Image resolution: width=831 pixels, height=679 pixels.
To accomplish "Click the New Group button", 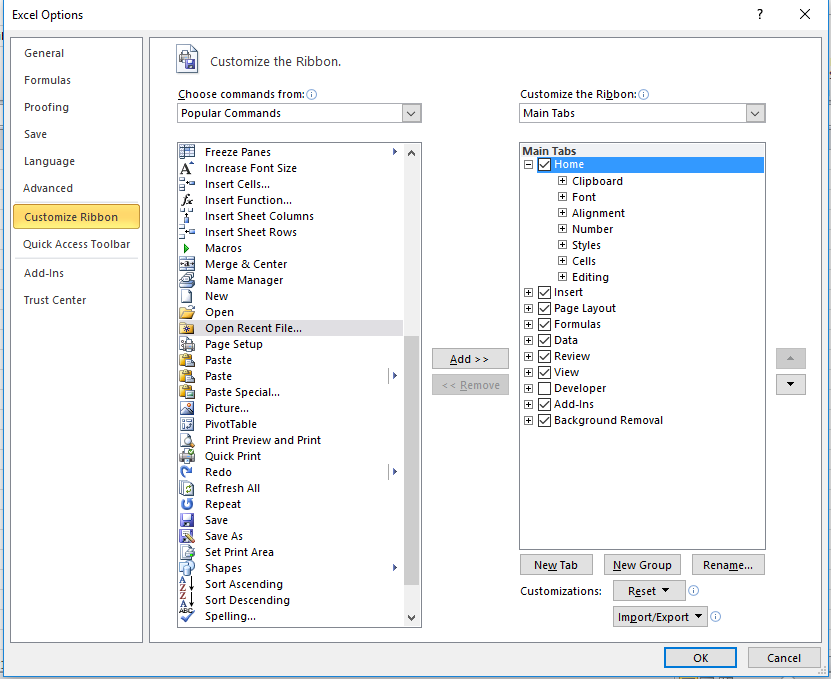I will (642, 565).
